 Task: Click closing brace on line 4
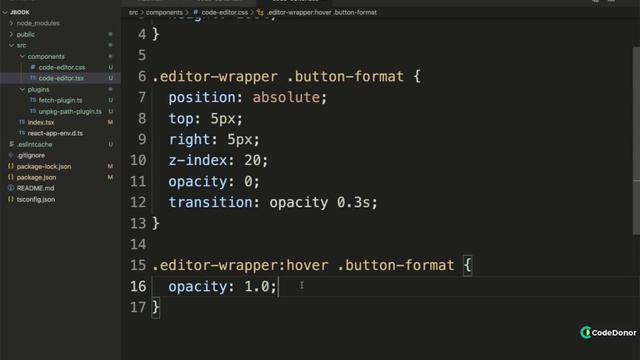tap(156, 34)
